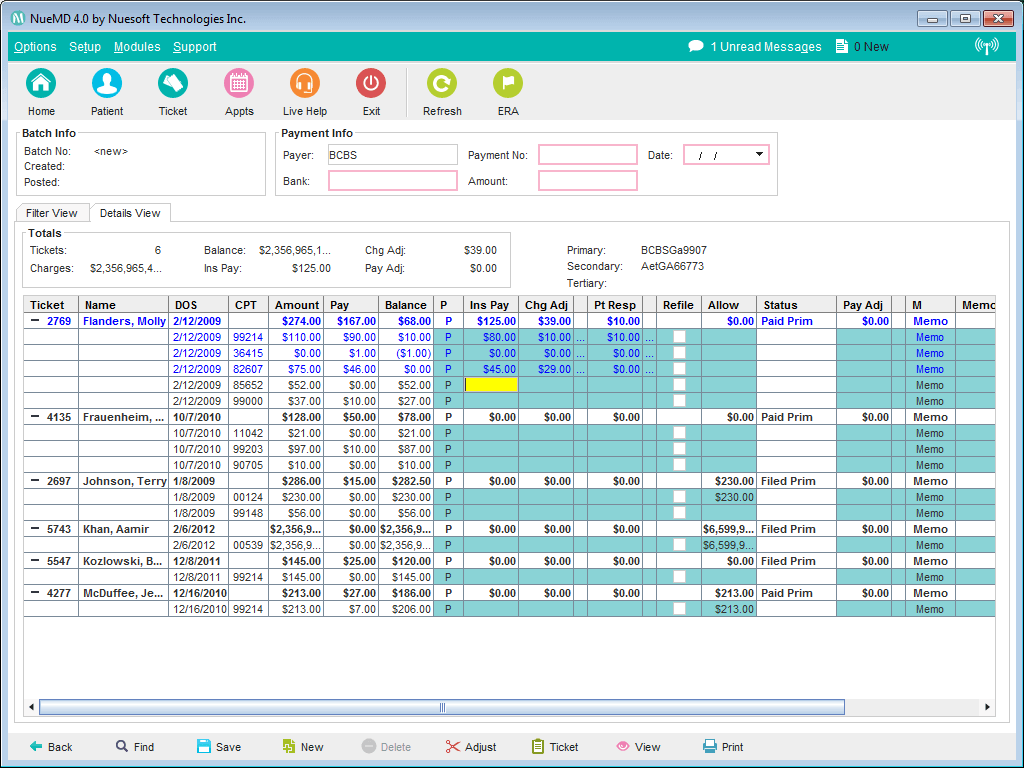Toggle the Refile checkbox for Johnson, Terry
Viewport: 1024px width, 768px height.
pyautogui.click(x=678, y=497)
